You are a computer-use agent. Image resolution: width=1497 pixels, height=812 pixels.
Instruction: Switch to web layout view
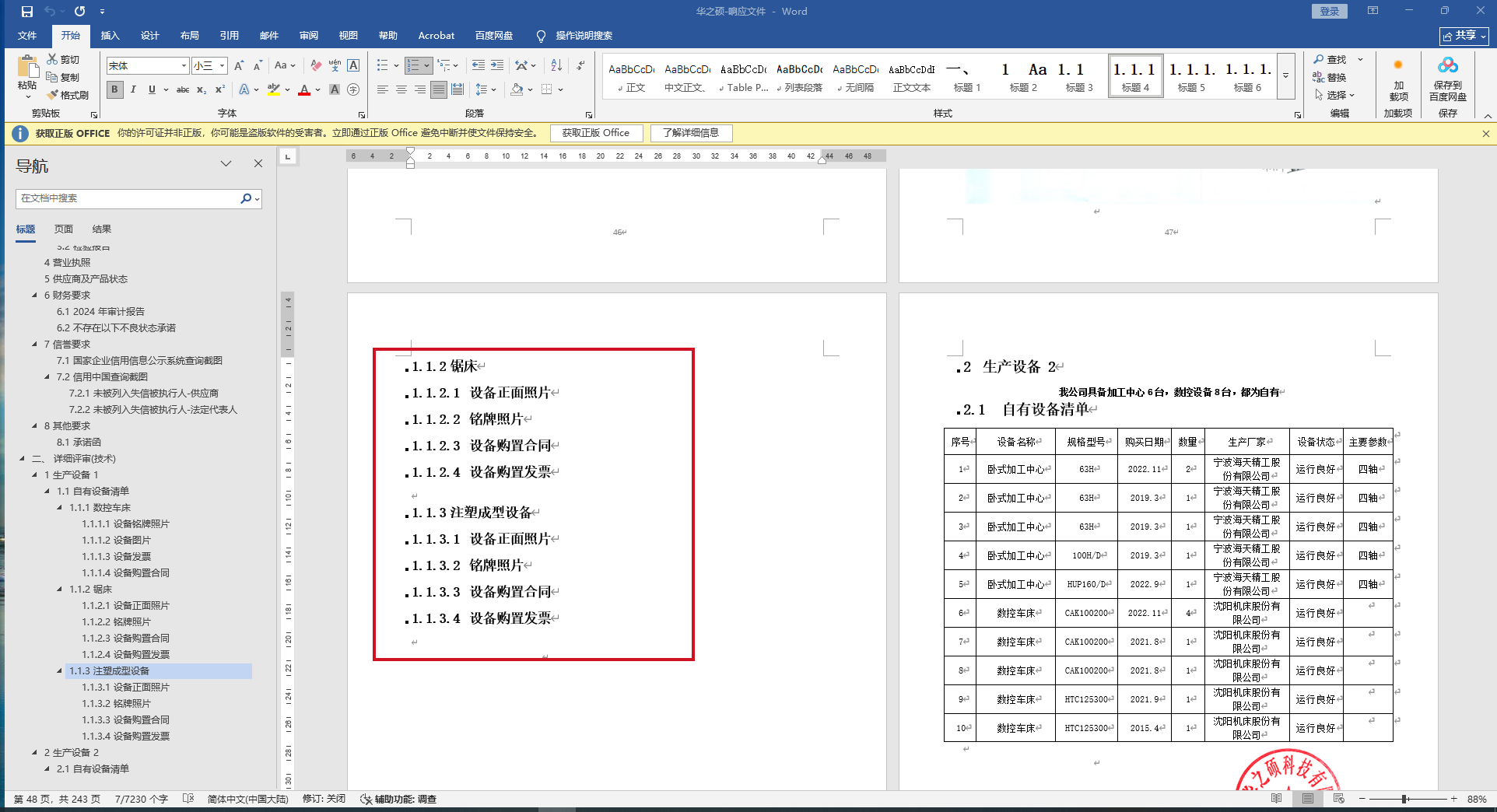1338,799
